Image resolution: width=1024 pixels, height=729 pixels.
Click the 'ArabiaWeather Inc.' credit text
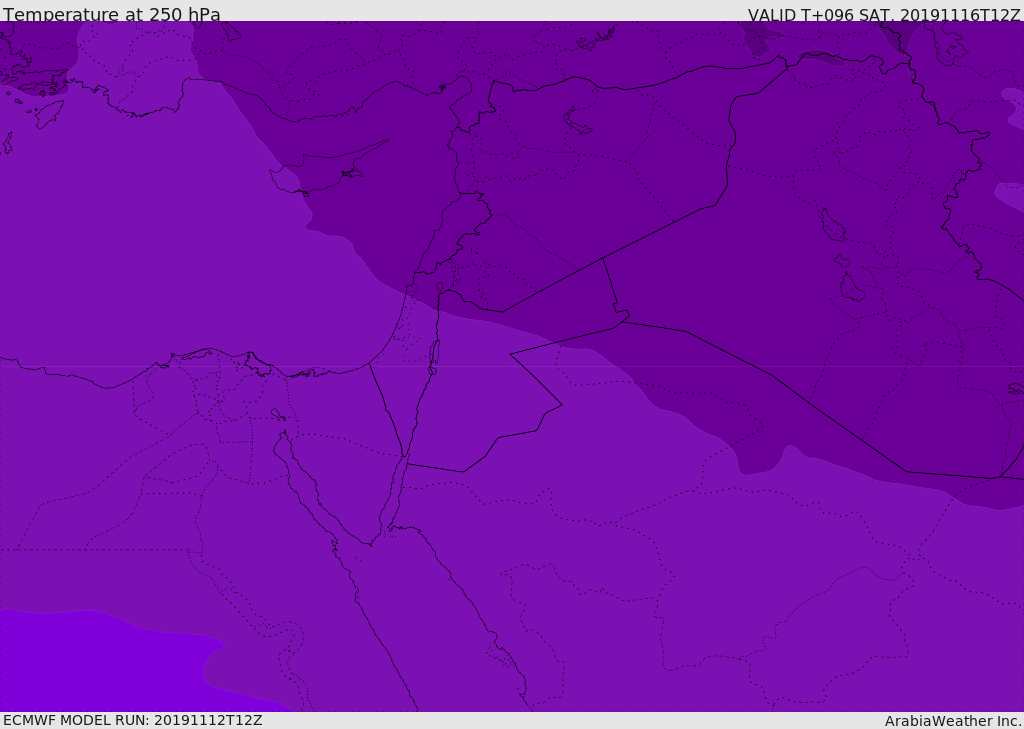pyautogui.click(x=952, y=721)
